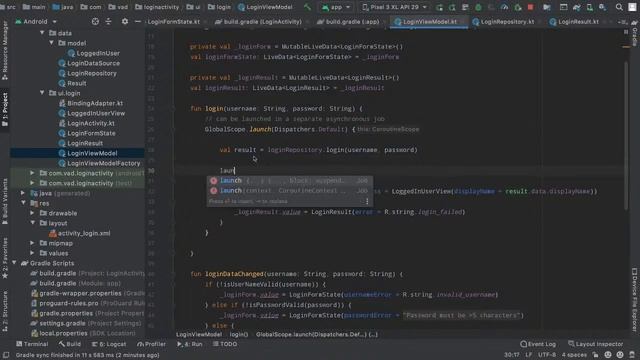Image resolution: width=640 pixels, height=360 pixels.
Task: Open the Profiler tool window
Action: tap(151, 344)
